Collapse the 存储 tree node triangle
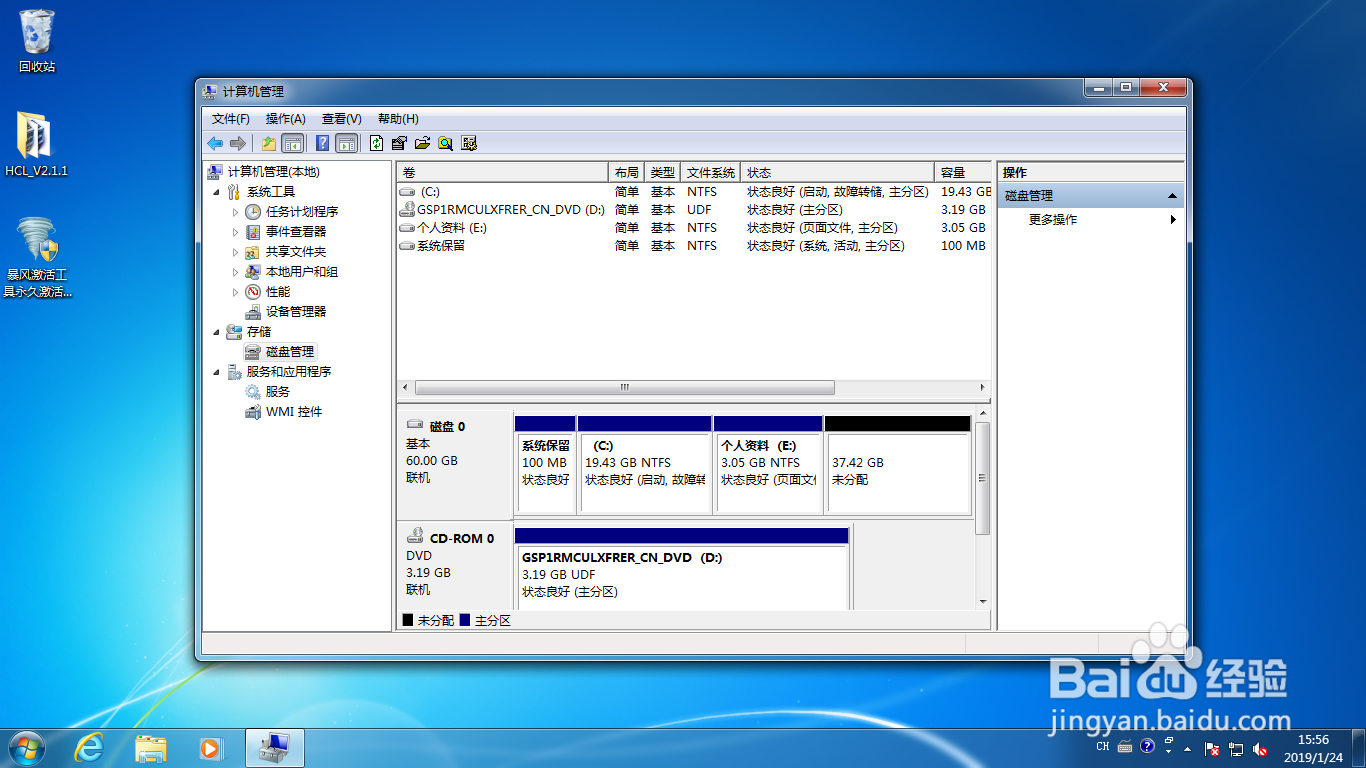Image resolution: width=1366 pixels, height=768 pixels. coord(217,331)
